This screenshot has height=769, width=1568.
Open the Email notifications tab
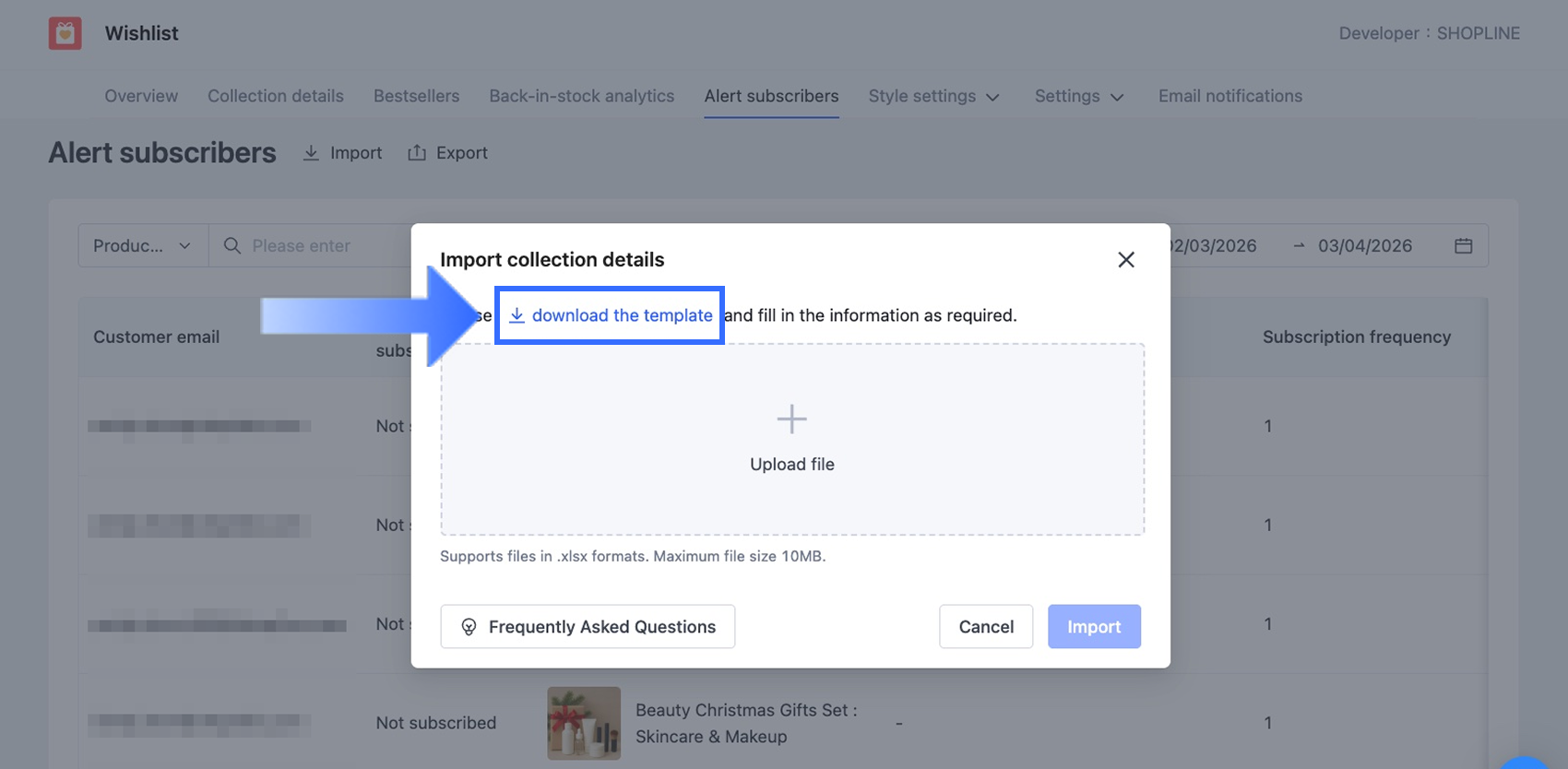[x=1230, y=96]
